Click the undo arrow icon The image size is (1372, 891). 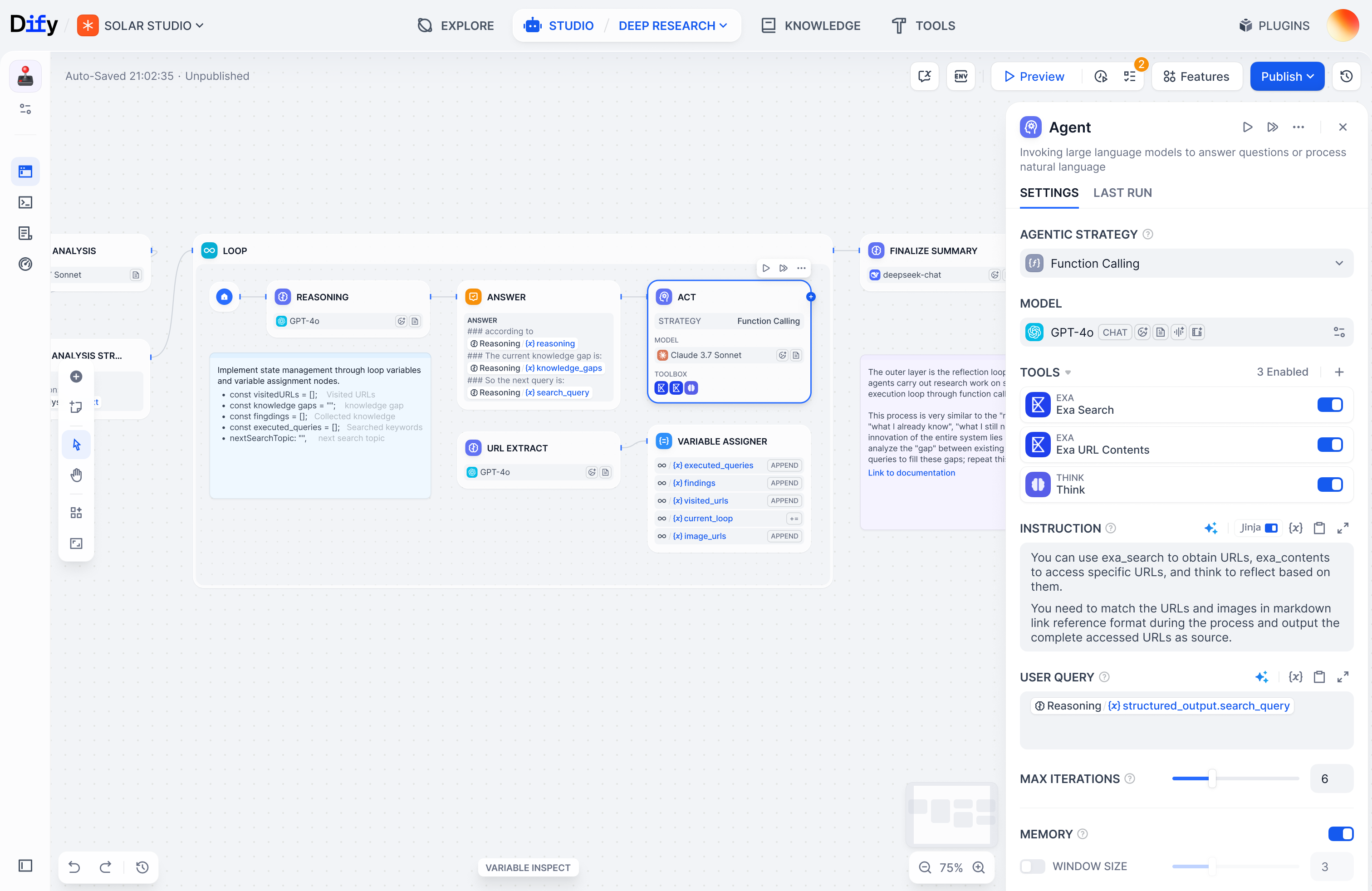point(74,867)
